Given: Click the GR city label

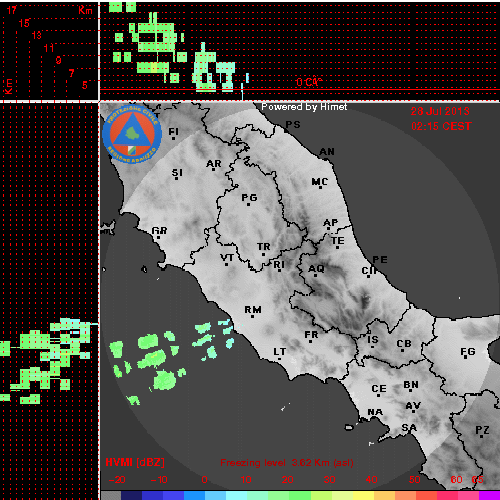Looking at the screenshot, I should [159, 230].
